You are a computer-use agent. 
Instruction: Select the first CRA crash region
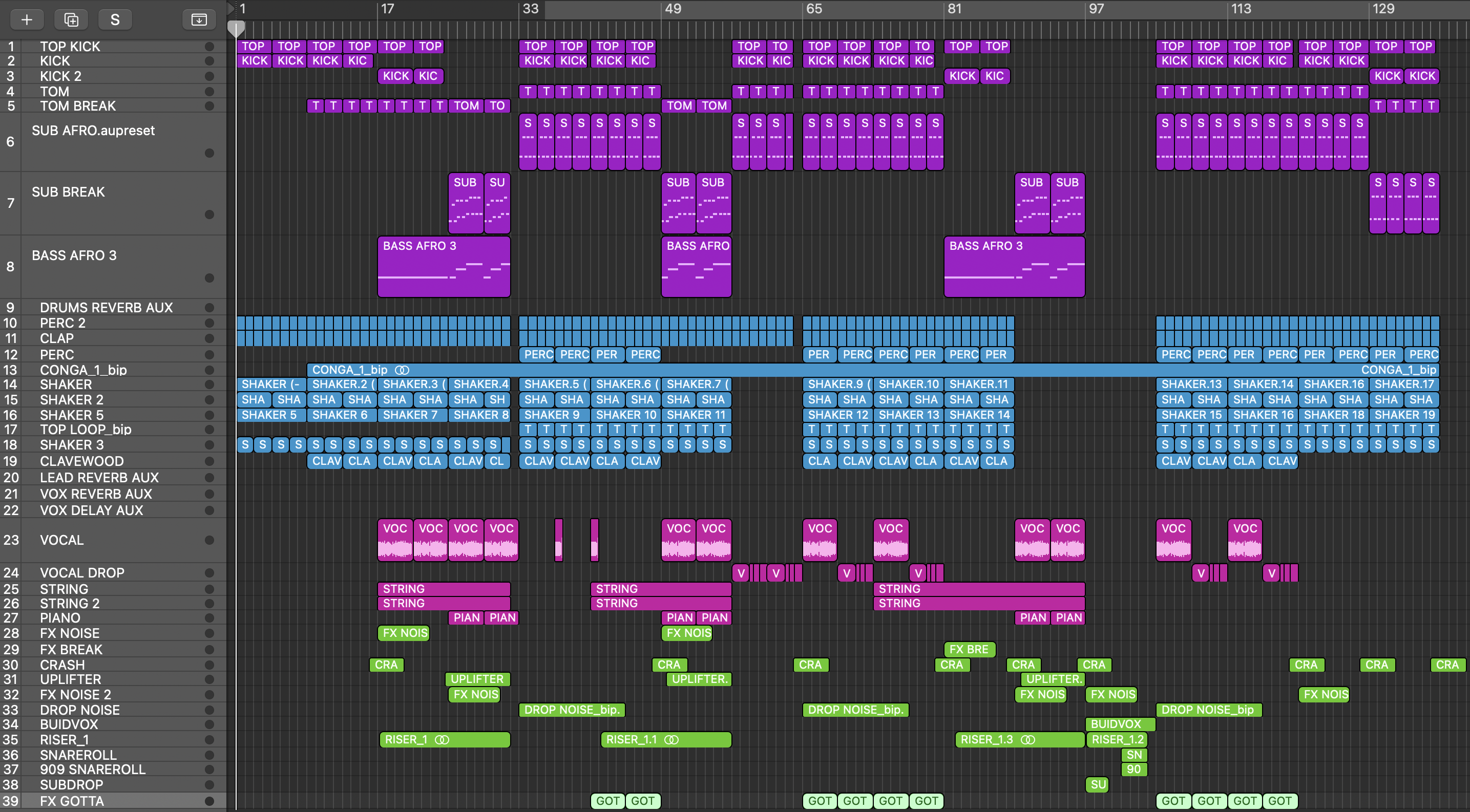point(387,665)
